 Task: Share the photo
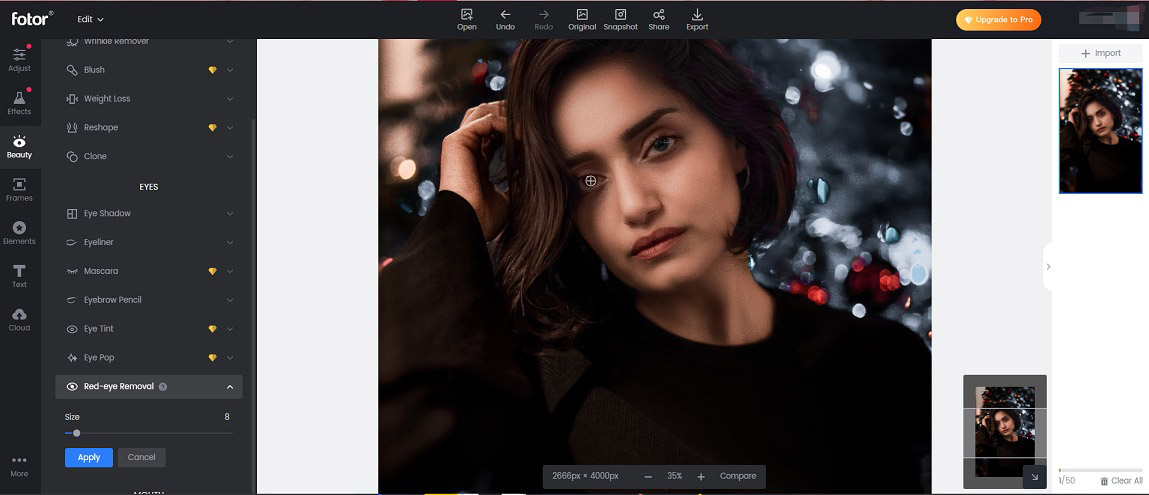tap(659, 20)
